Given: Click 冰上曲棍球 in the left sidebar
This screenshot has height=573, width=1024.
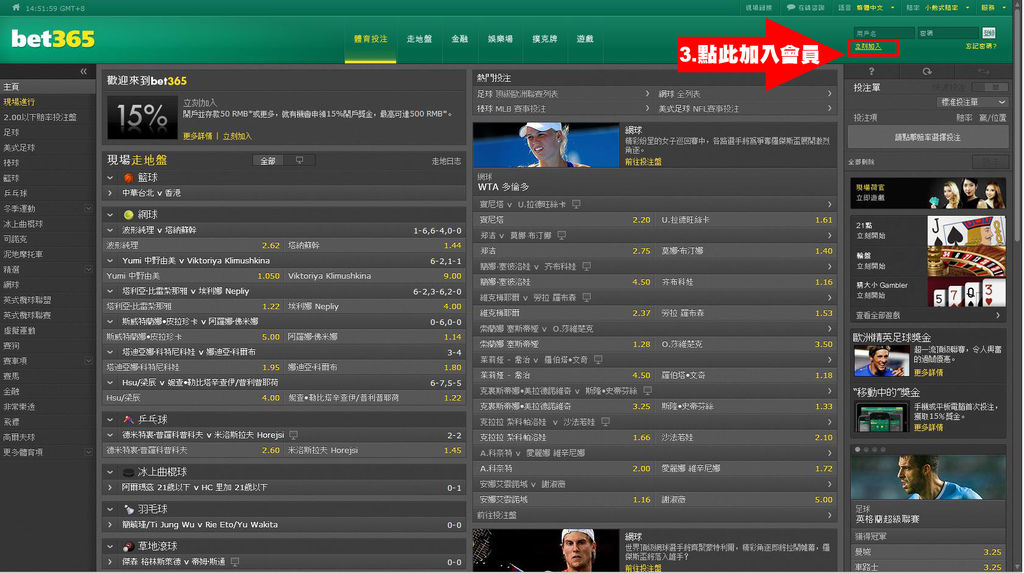Looking at the screenshot, I should [23, 224].
